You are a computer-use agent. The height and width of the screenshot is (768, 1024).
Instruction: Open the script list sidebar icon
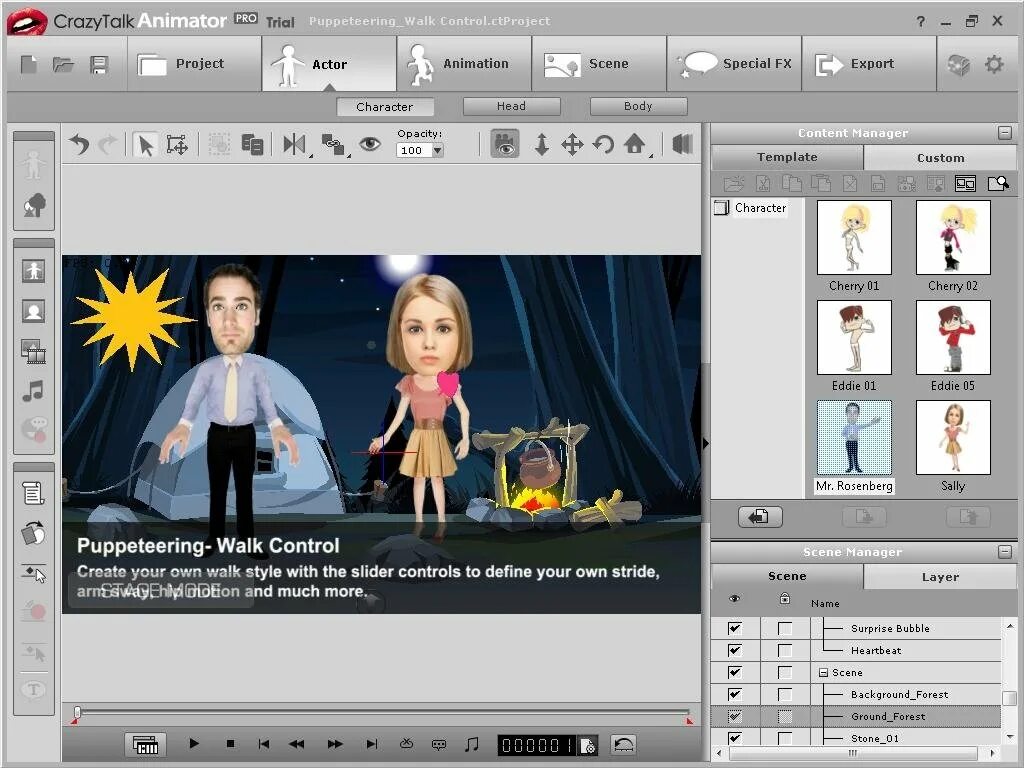coord(33,493)
